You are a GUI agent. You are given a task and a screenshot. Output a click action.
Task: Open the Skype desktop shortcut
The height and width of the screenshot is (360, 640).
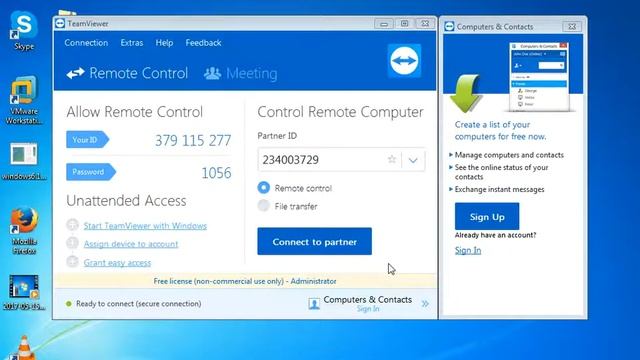point(24,30)
